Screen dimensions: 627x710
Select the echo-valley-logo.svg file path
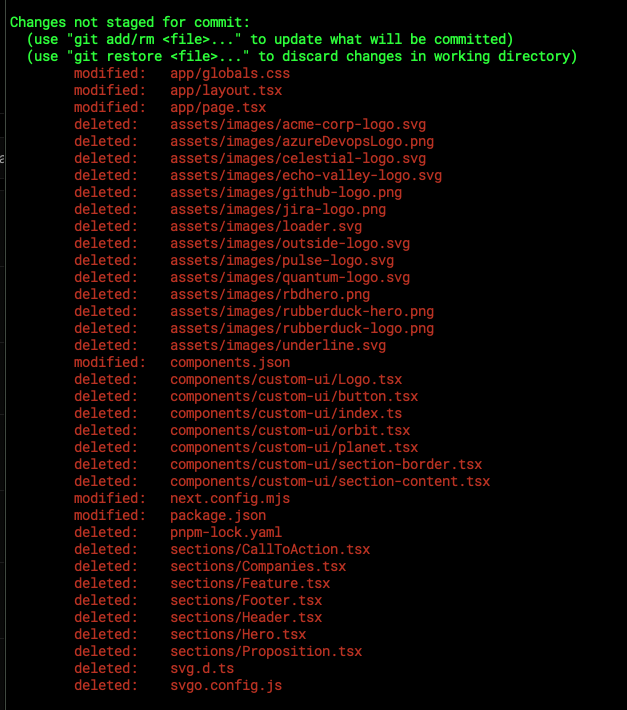[x=306, y=175]
